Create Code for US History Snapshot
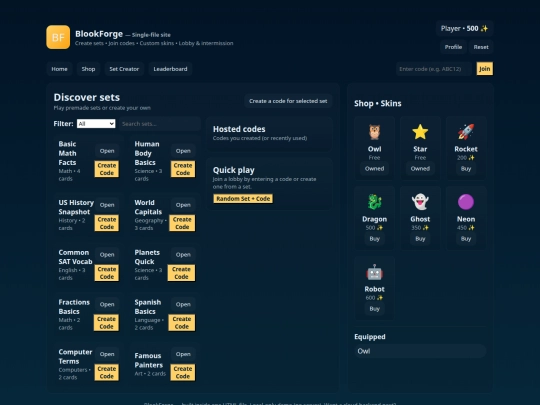Screen dimensions: 540x405 click(x=107, y=223)
